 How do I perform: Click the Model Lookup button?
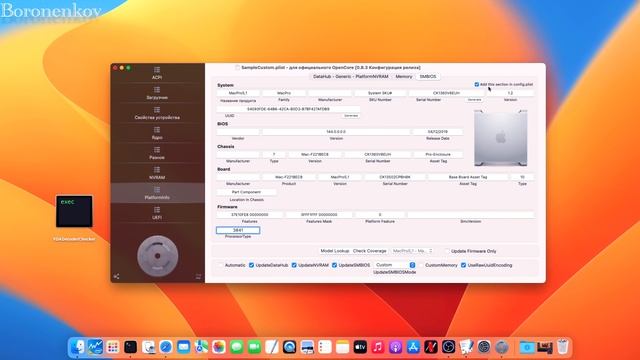[x=335, y=251]
